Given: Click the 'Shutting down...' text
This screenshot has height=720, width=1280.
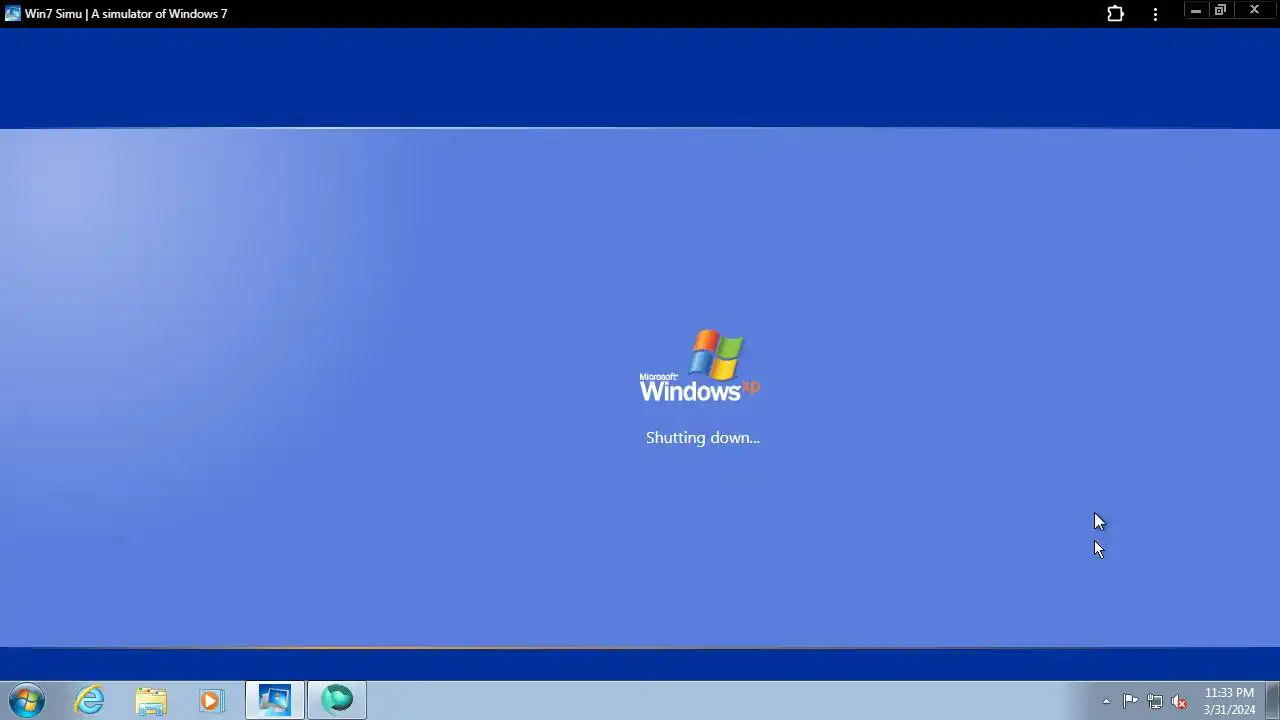Looking at the screenshot, I should [703, 438].
